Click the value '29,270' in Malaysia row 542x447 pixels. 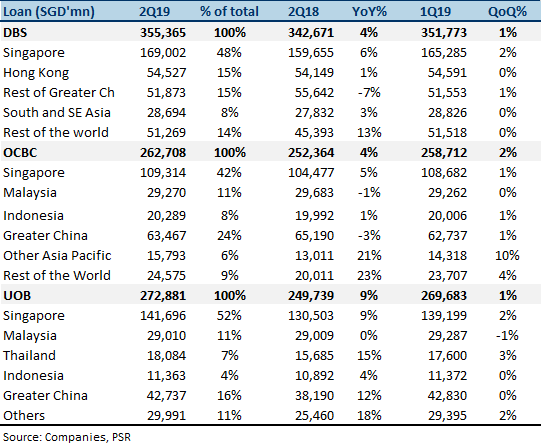pyautogui.click(x=166, y=193)
